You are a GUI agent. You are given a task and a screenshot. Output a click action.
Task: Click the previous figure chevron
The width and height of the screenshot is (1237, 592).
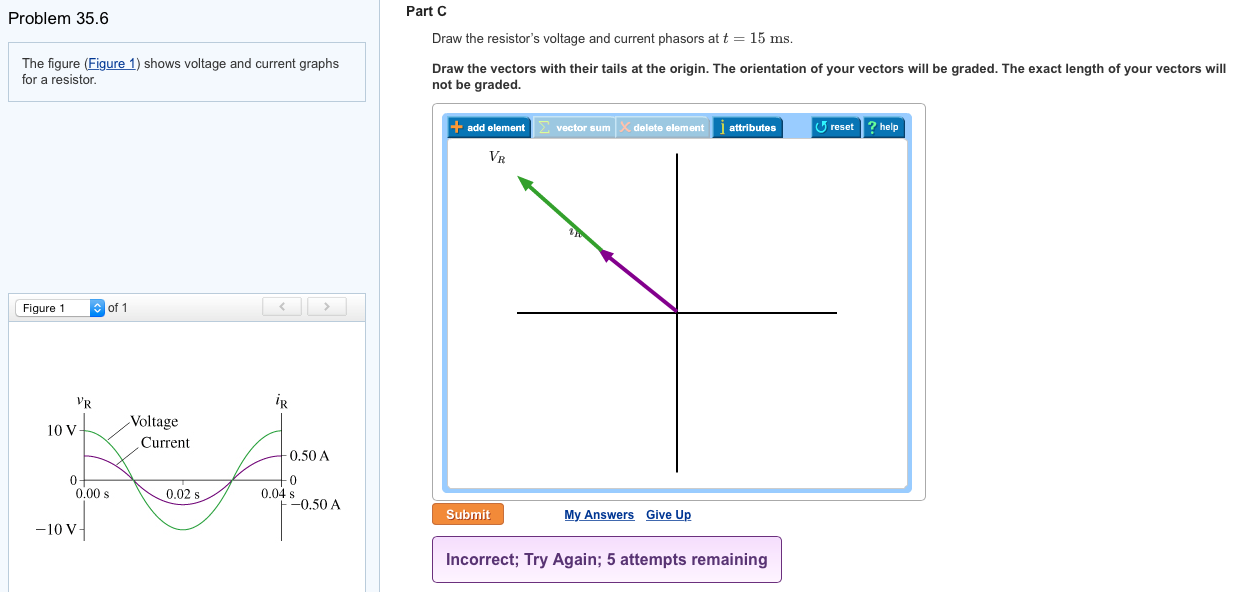point(281,307)
